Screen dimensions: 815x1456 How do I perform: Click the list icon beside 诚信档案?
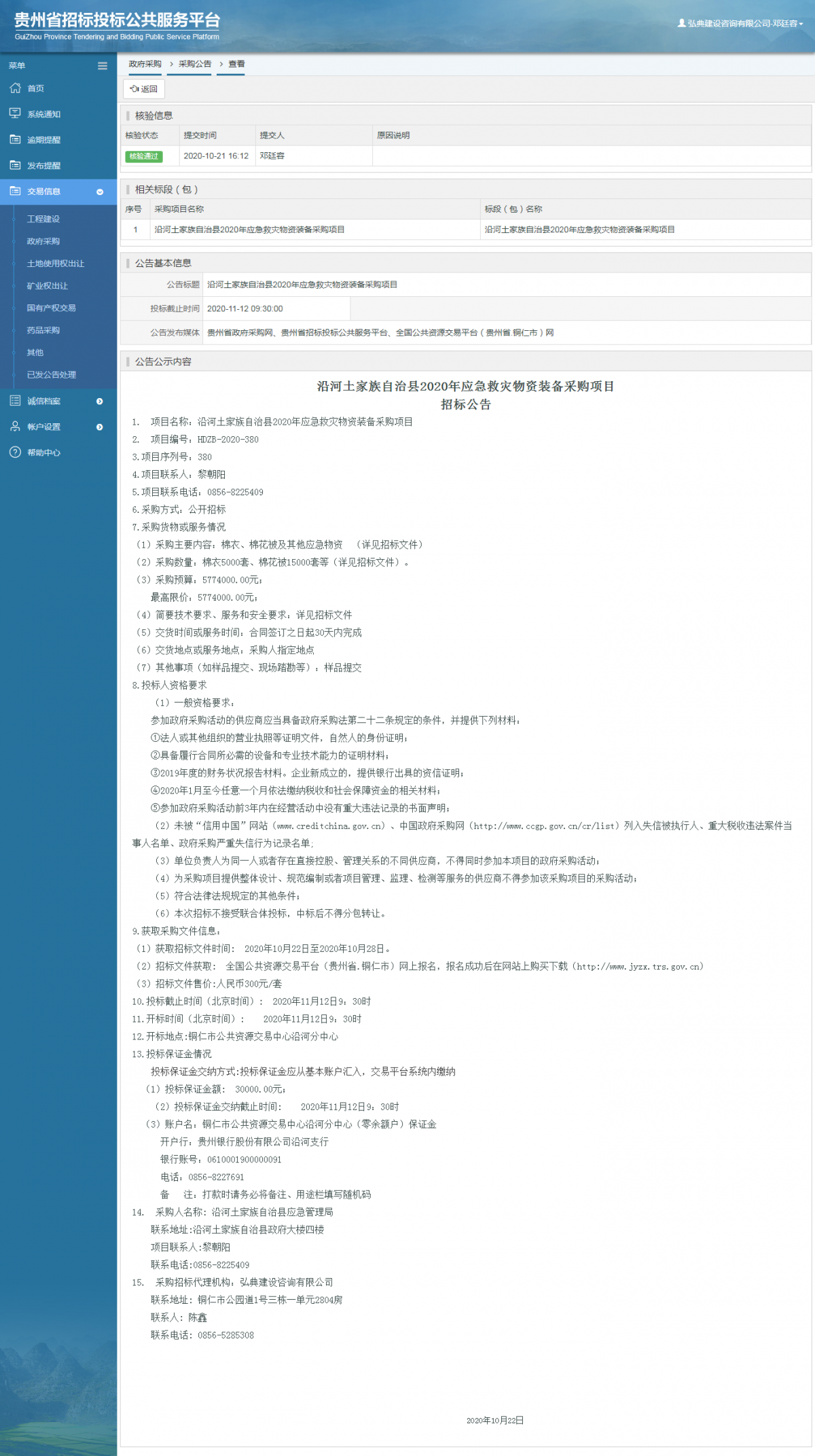click(15, 401)
